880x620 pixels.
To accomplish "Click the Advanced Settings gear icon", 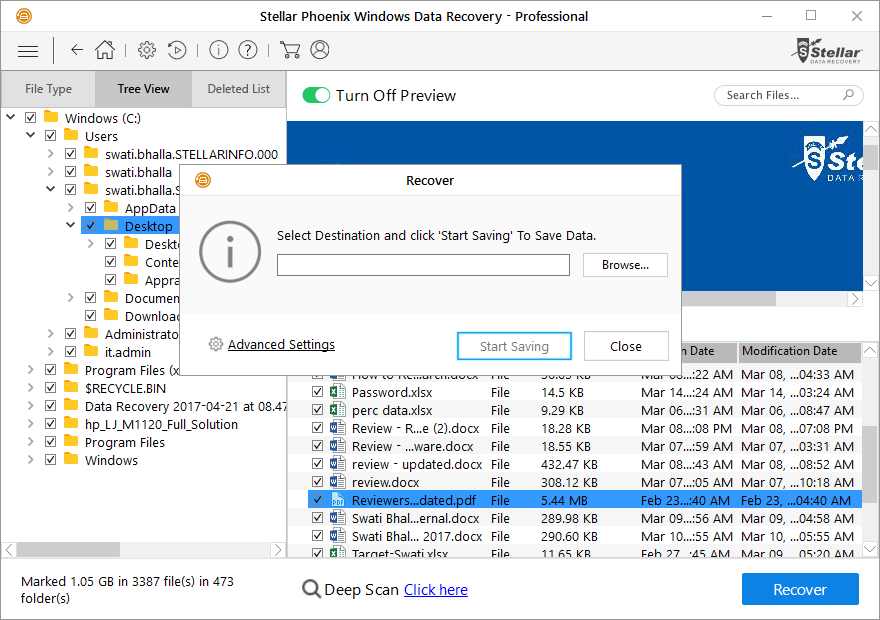I will tap(216, 344).
